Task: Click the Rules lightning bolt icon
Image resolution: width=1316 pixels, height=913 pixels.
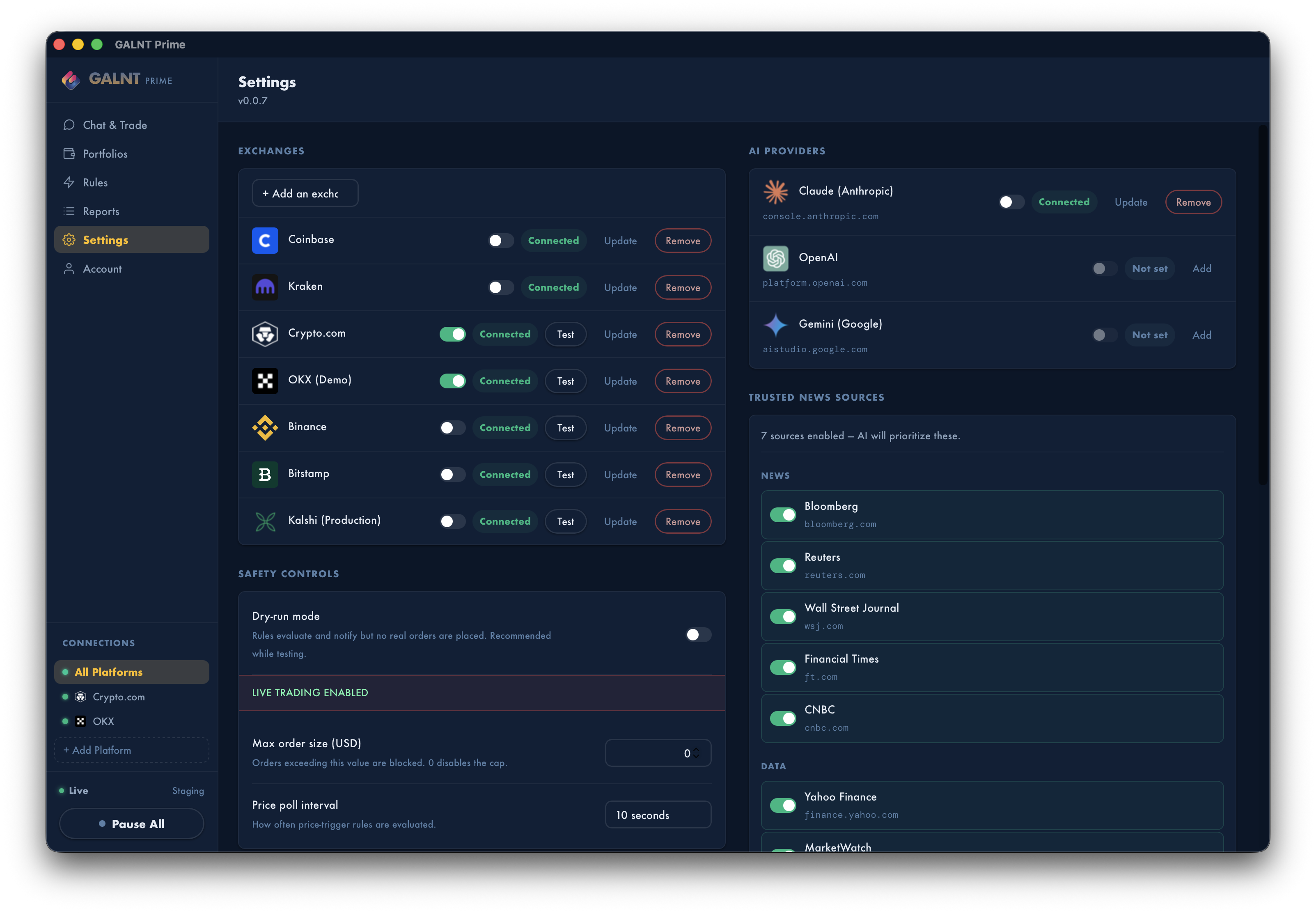Action: click(69, 183)
